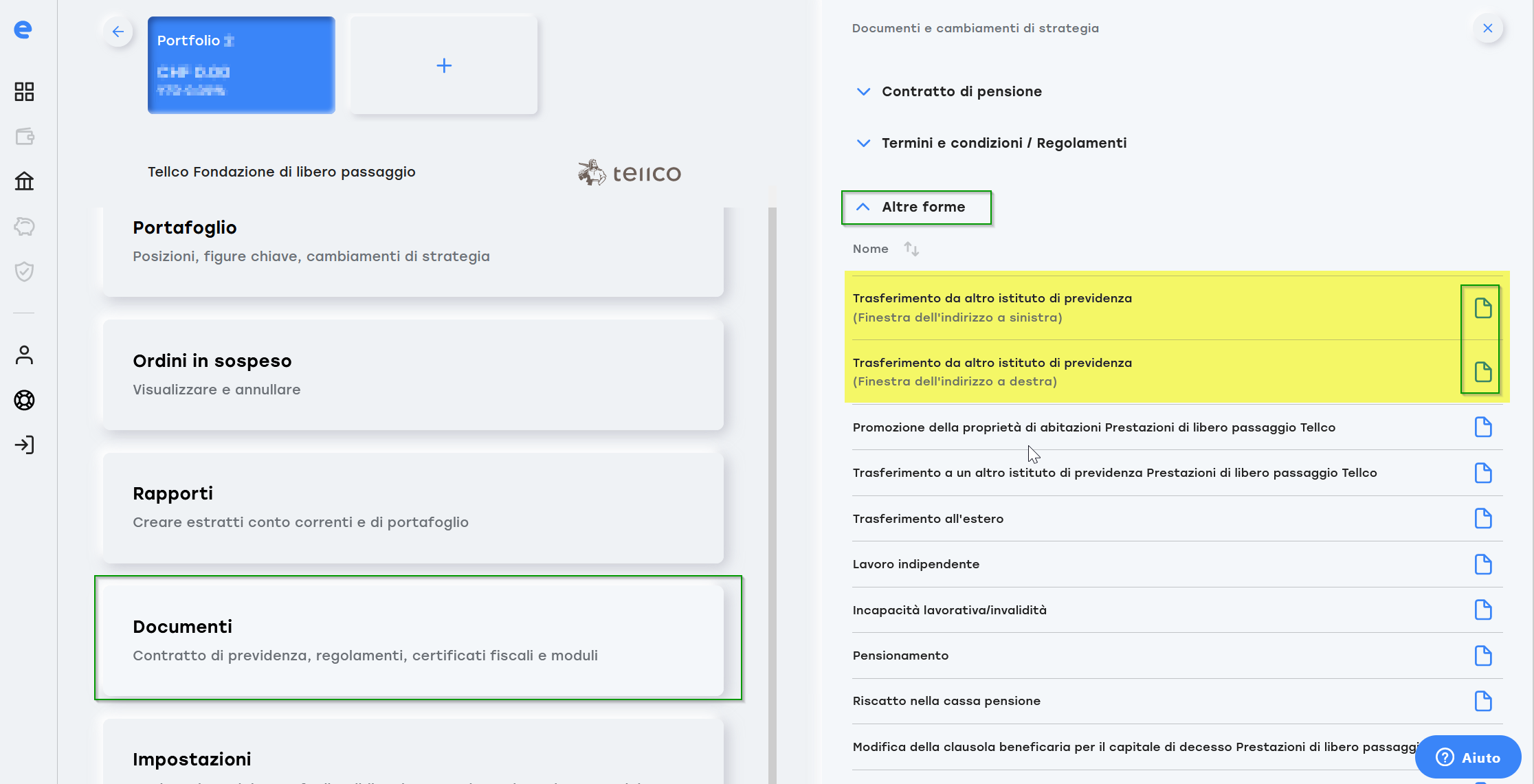
Task: Add a new portfolio with plus card
Action: click(444, 66)
